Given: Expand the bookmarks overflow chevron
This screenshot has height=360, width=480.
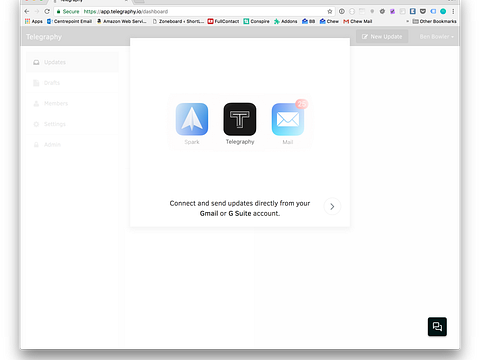Looking at the screenshot, I should point(407,21).
